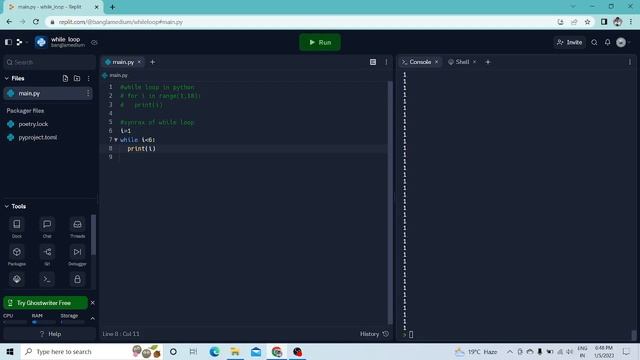The image size is (640, 360).
Task: Open Microsoft Edge from taskbar
Action: click(214, 351)
